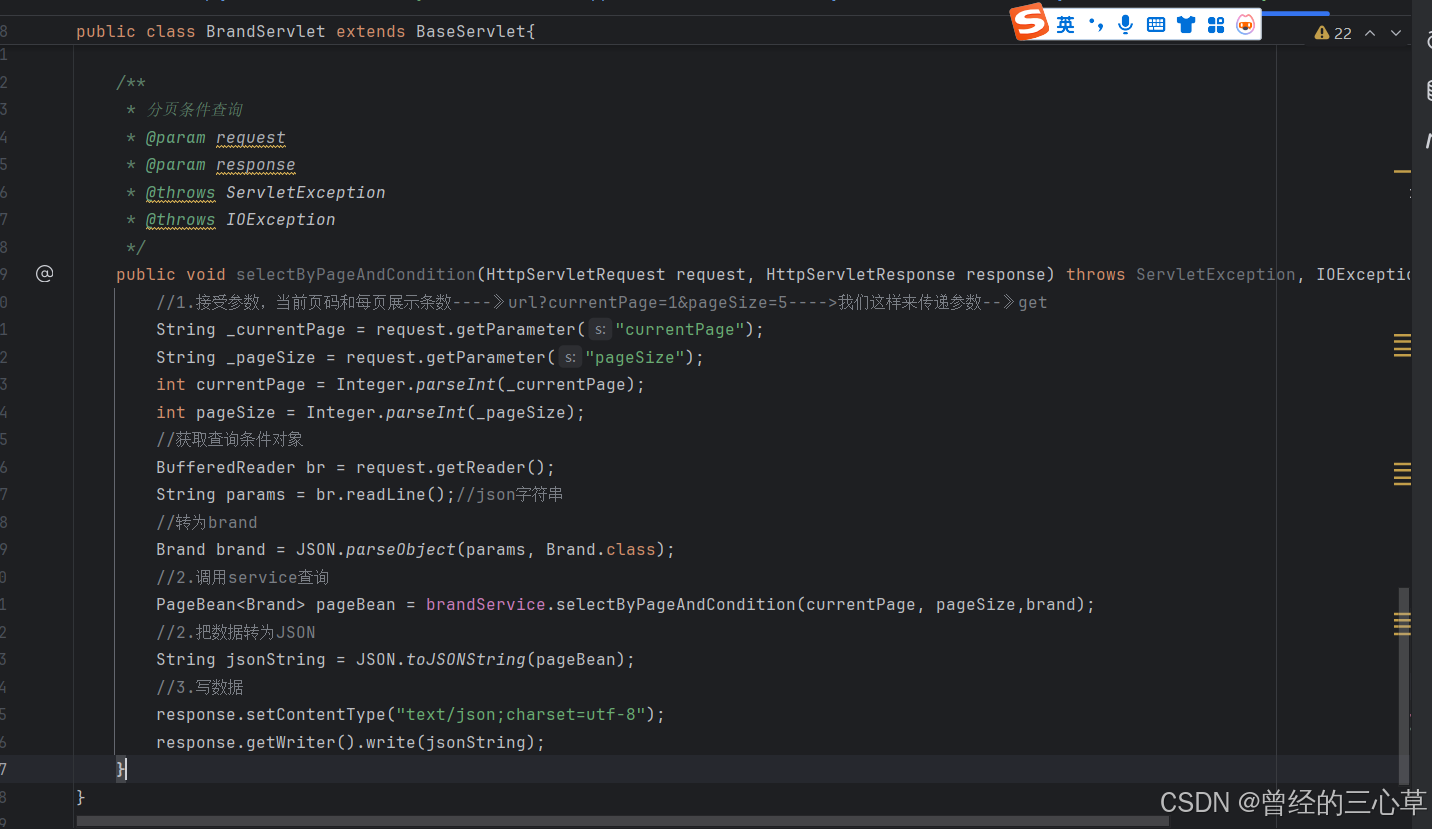Viewport: 1432px width, 829px height.
Task: Click the purple "brandService" field reference
Action: pos(486,605)
